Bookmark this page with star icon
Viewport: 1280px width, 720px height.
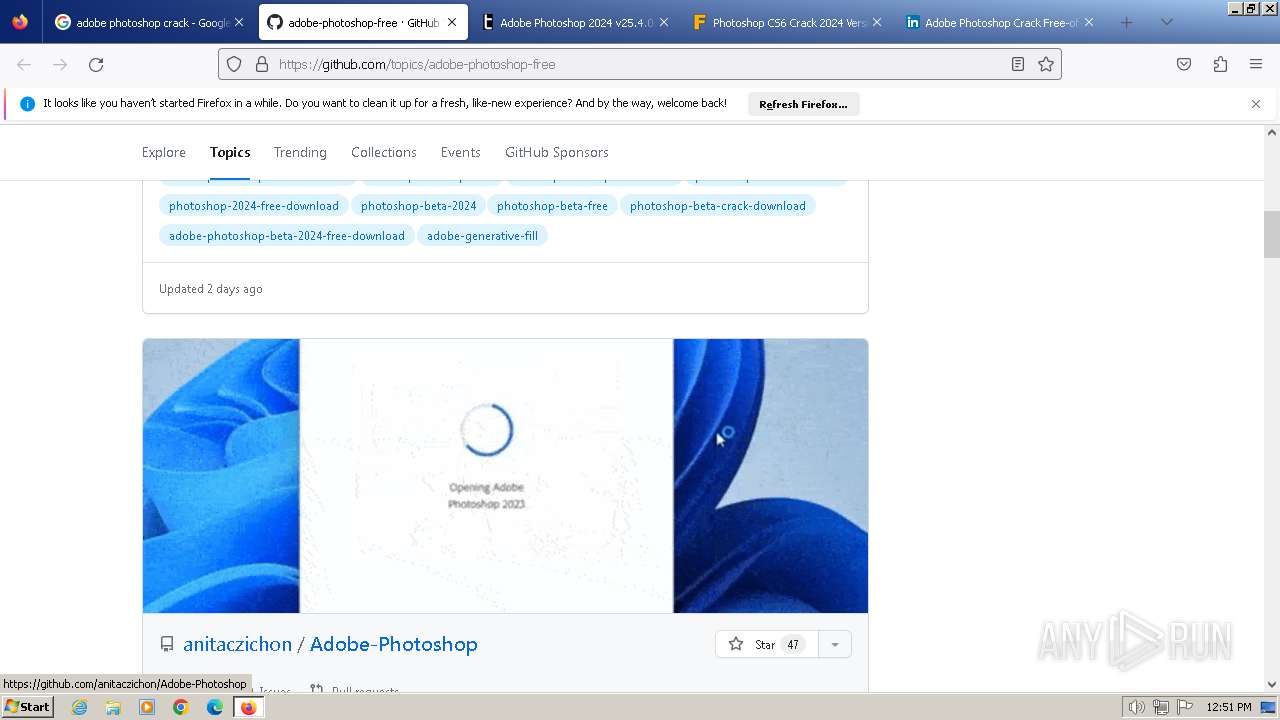1046,64
